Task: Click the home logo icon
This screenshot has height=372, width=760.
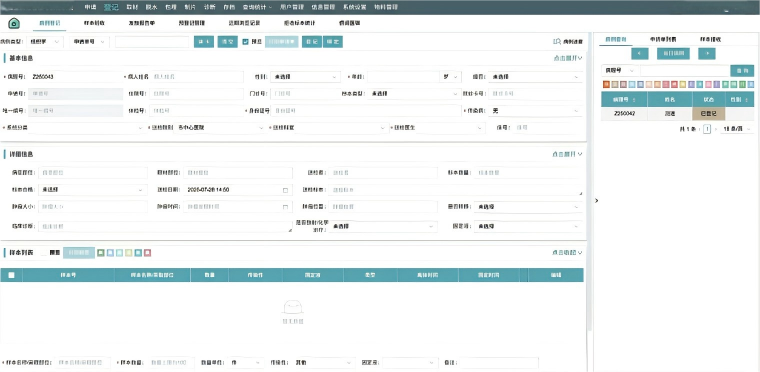Action: click(14, 23)
